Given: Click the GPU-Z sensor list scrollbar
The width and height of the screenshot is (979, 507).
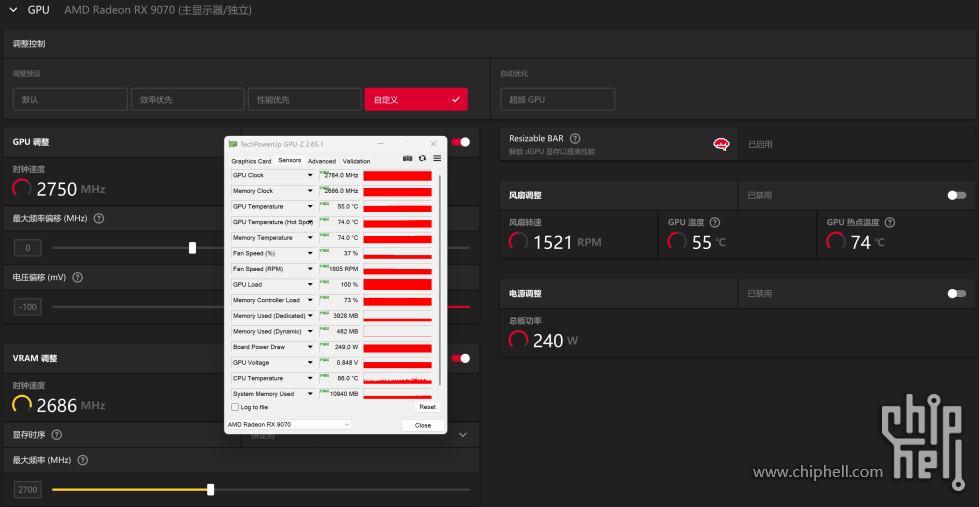Looking at the screenshot, I should [x=441, y=280].
